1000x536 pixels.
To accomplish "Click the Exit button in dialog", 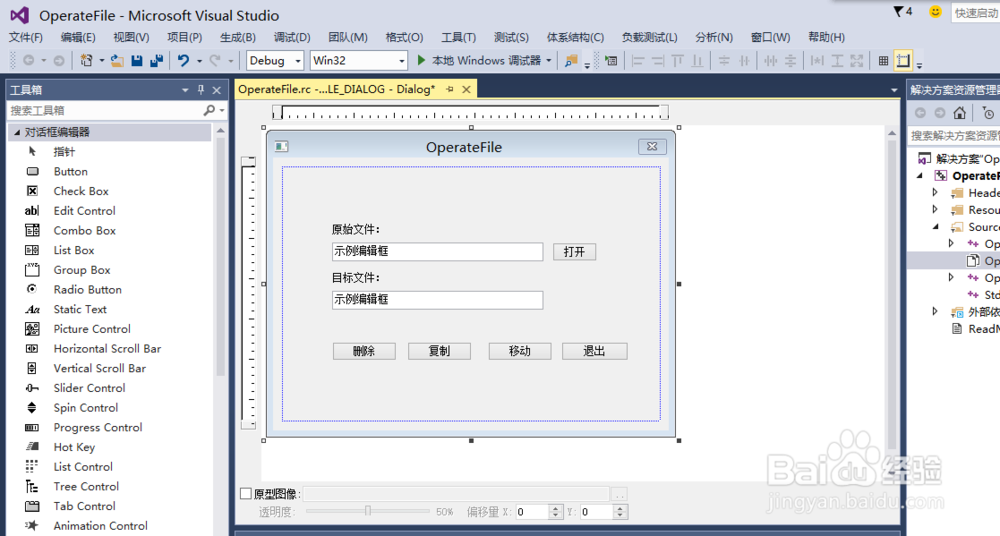I will [x=594, y=352].
